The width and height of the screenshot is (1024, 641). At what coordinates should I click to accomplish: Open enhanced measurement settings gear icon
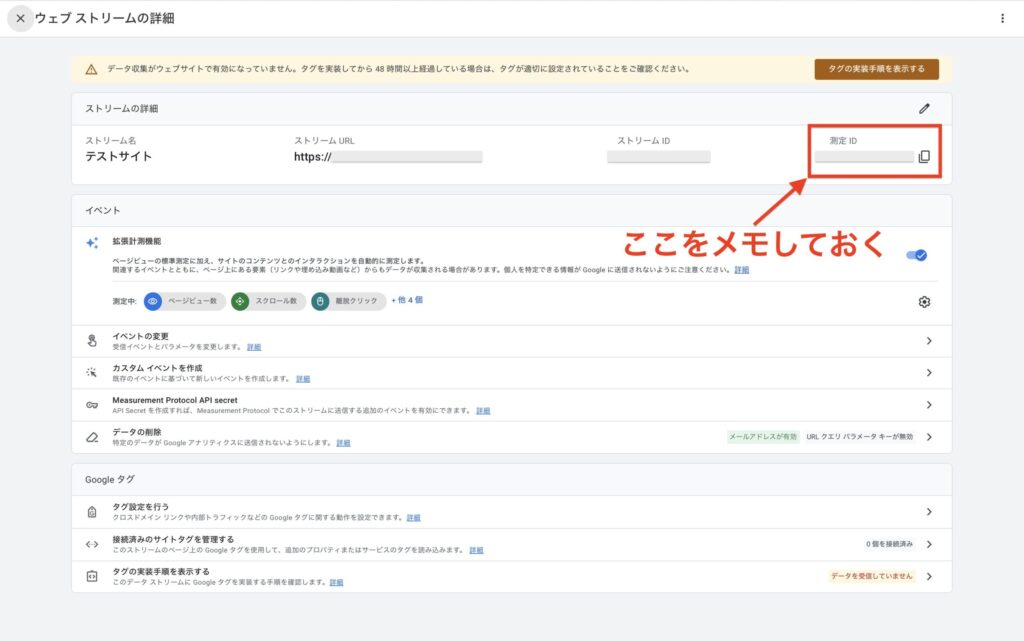pyautogui.click(x=924, y=302)
